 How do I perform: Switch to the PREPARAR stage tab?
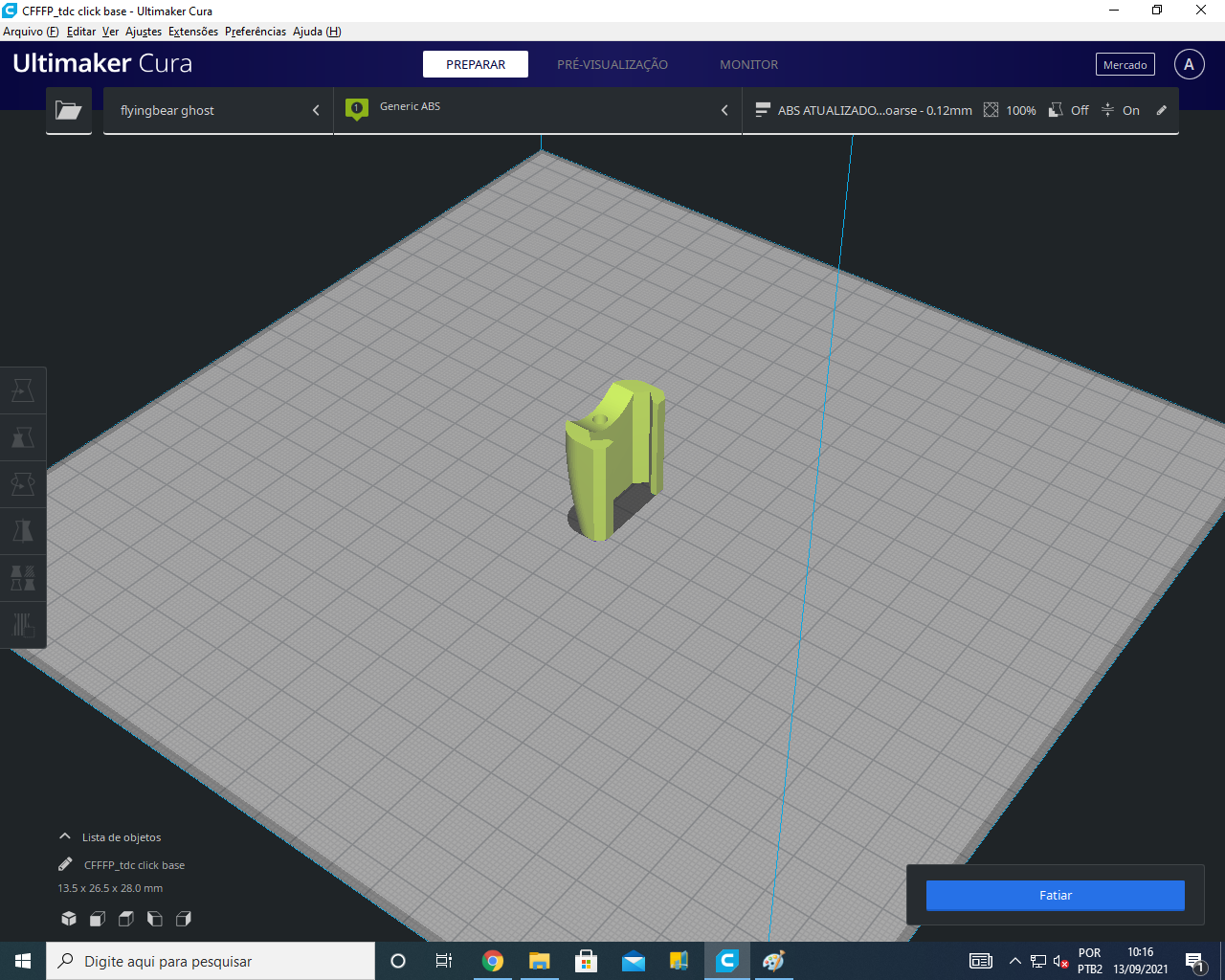pos(476,64)
